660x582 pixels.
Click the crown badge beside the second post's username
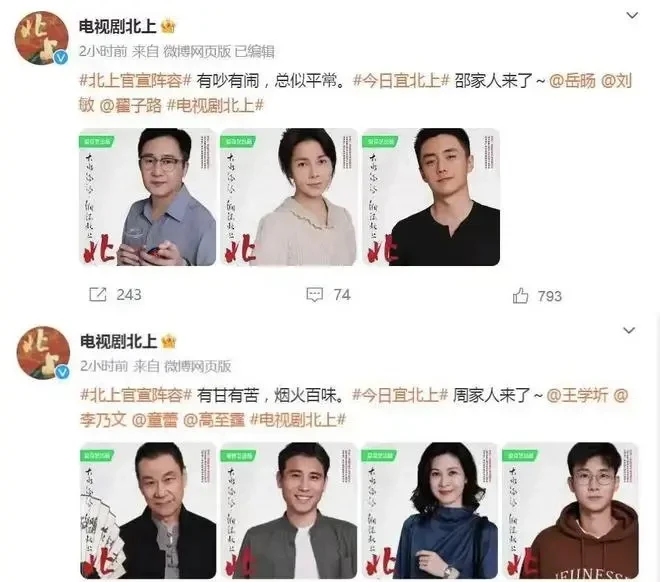168,341
